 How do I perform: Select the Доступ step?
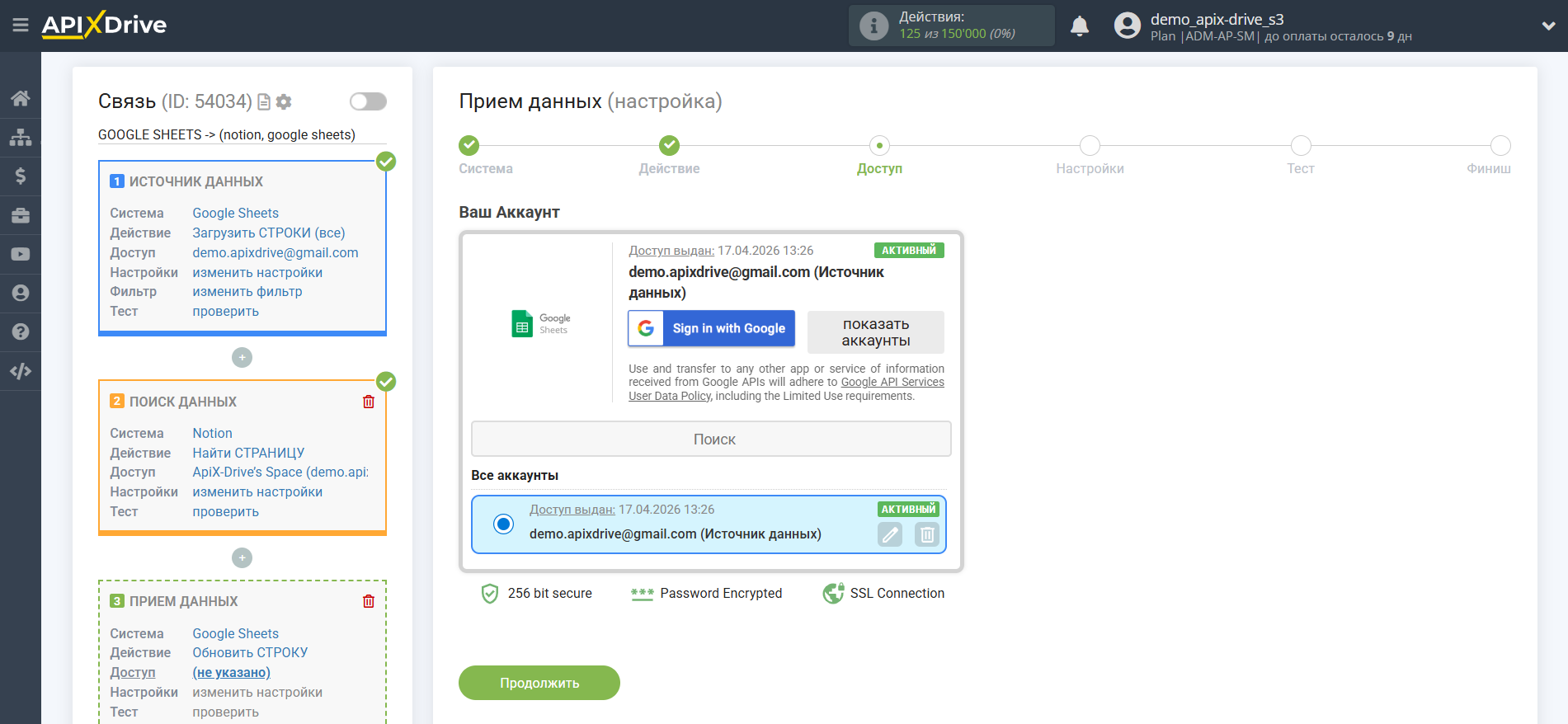point(879,146)
